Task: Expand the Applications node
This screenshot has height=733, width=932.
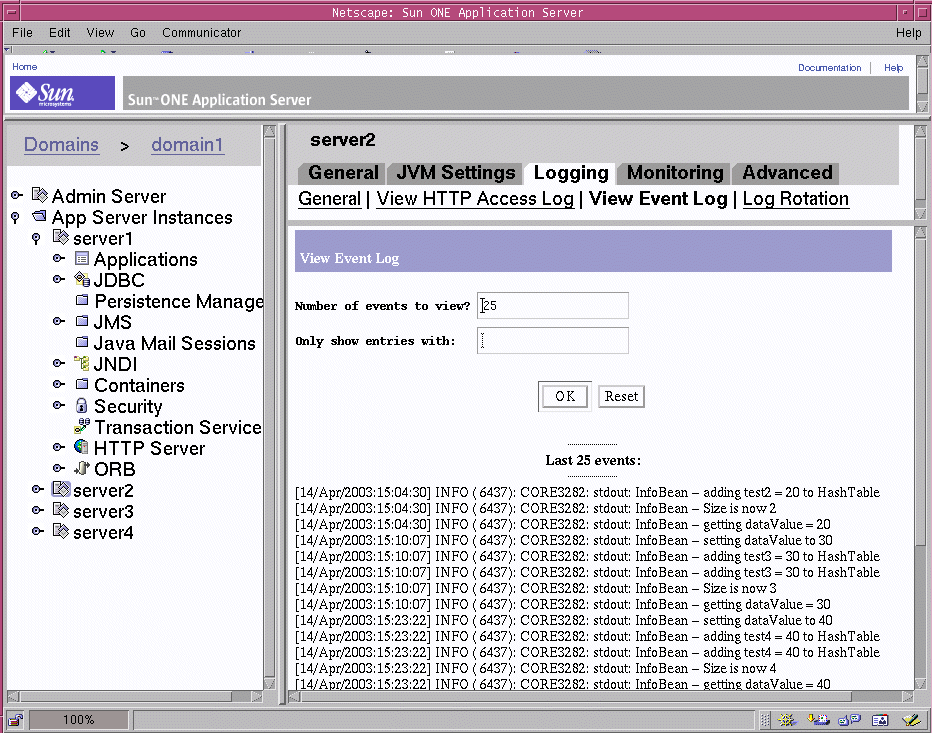Action: [58, 258]
